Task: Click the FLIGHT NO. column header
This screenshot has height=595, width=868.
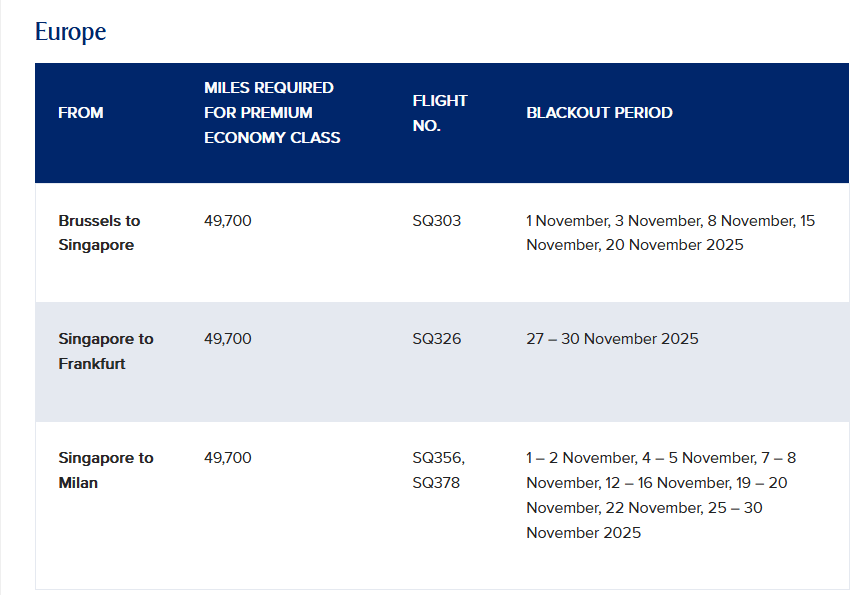Action: click(440, 113)
